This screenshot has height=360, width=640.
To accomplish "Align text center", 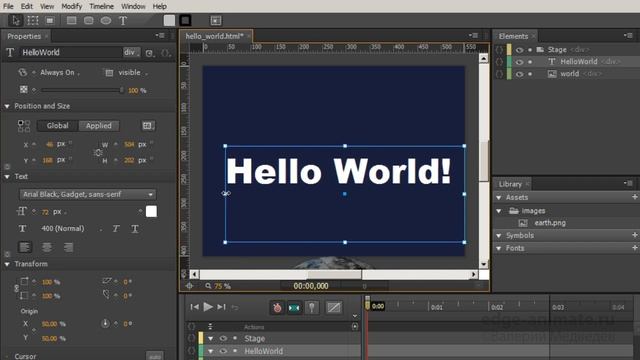I will coord(47,247).
